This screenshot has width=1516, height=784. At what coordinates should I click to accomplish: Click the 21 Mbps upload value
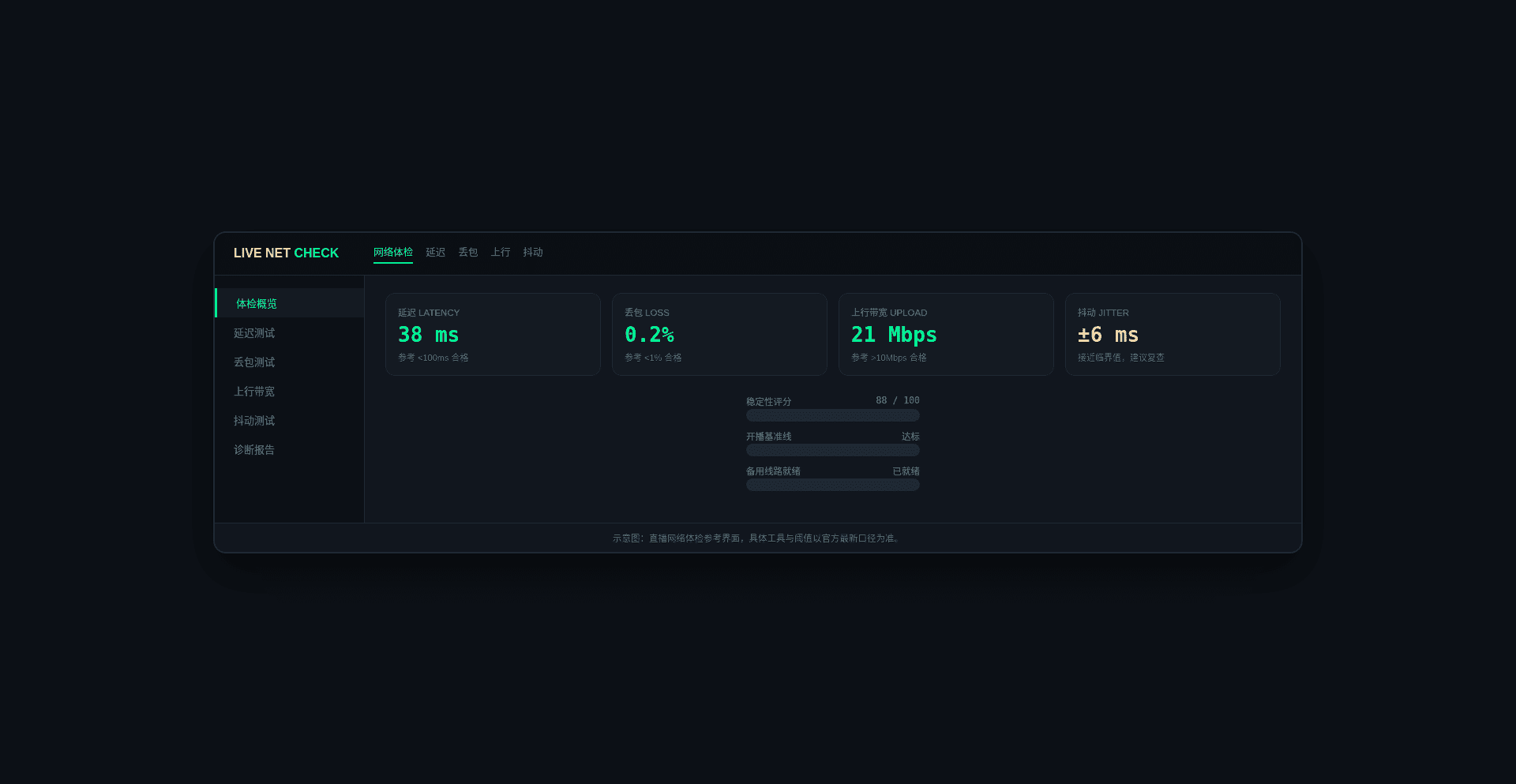(x=894, y=335)
